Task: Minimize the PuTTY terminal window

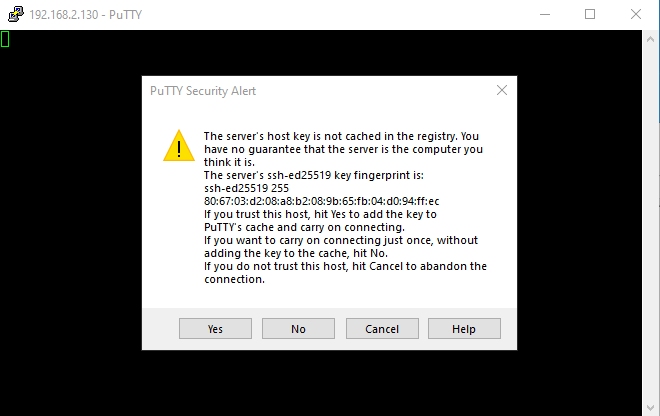Action: [545, 14]
